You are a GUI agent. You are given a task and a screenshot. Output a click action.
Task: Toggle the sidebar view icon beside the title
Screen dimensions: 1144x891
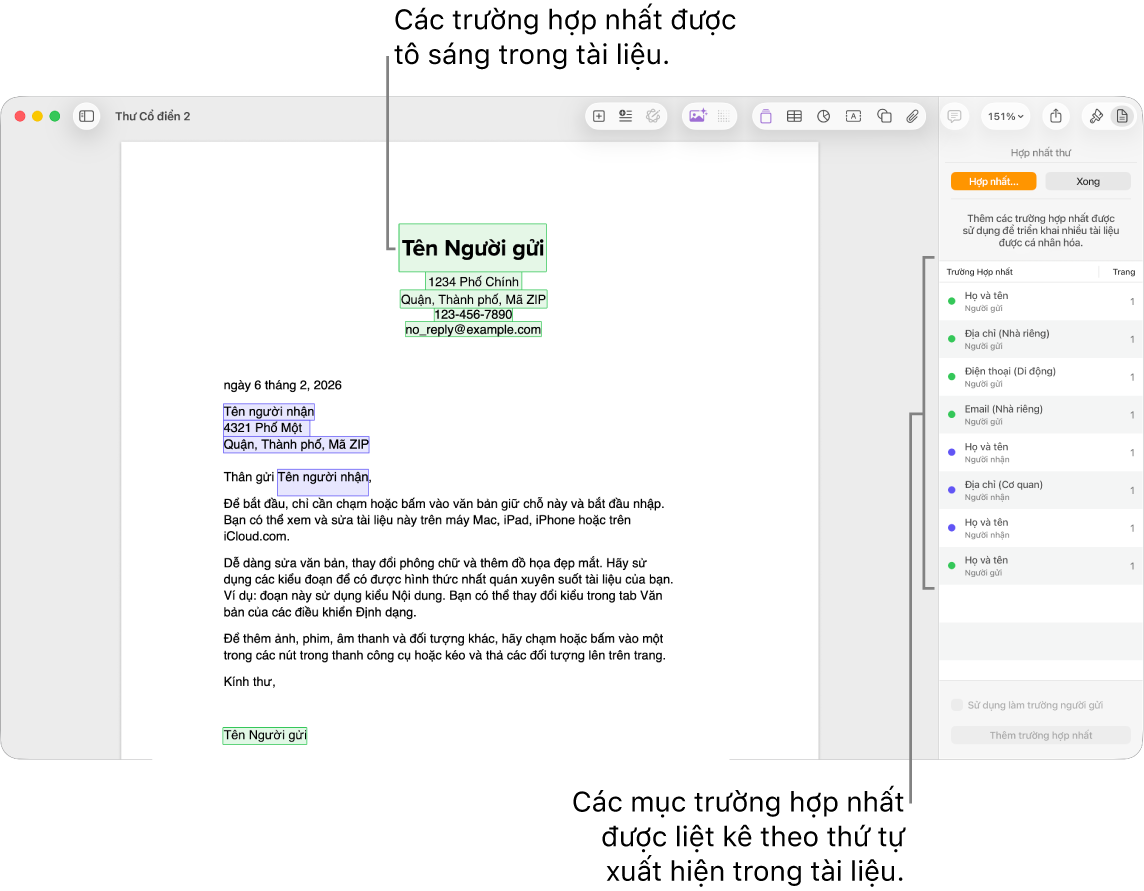pos(86,116)
